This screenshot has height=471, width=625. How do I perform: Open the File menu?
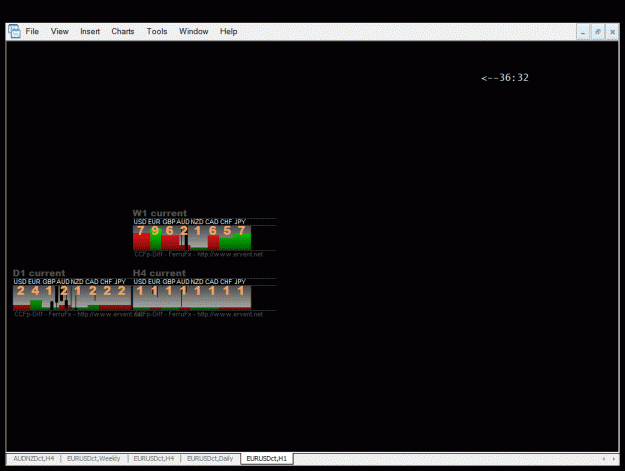[32, 31]
